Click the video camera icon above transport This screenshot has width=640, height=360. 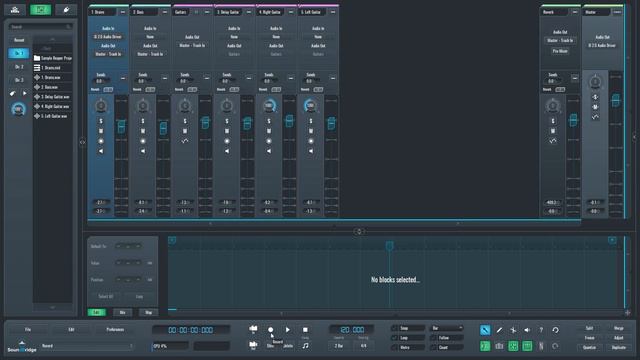[x=253, y=329]
